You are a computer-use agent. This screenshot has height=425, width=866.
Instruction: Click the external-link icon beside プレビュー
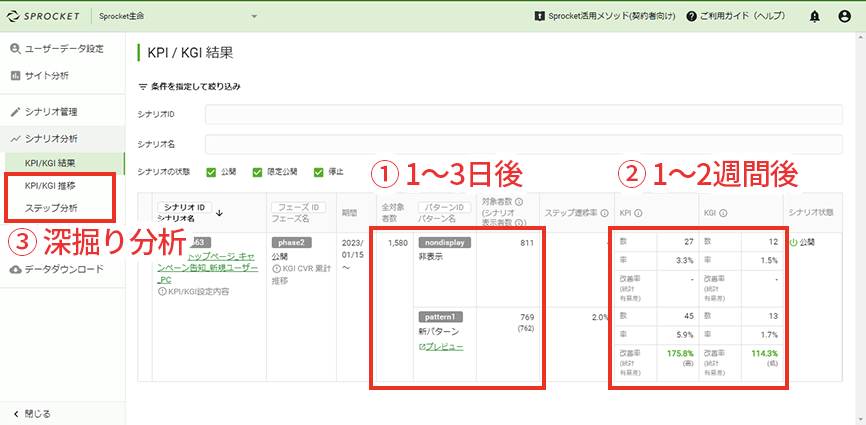point(422,347)
